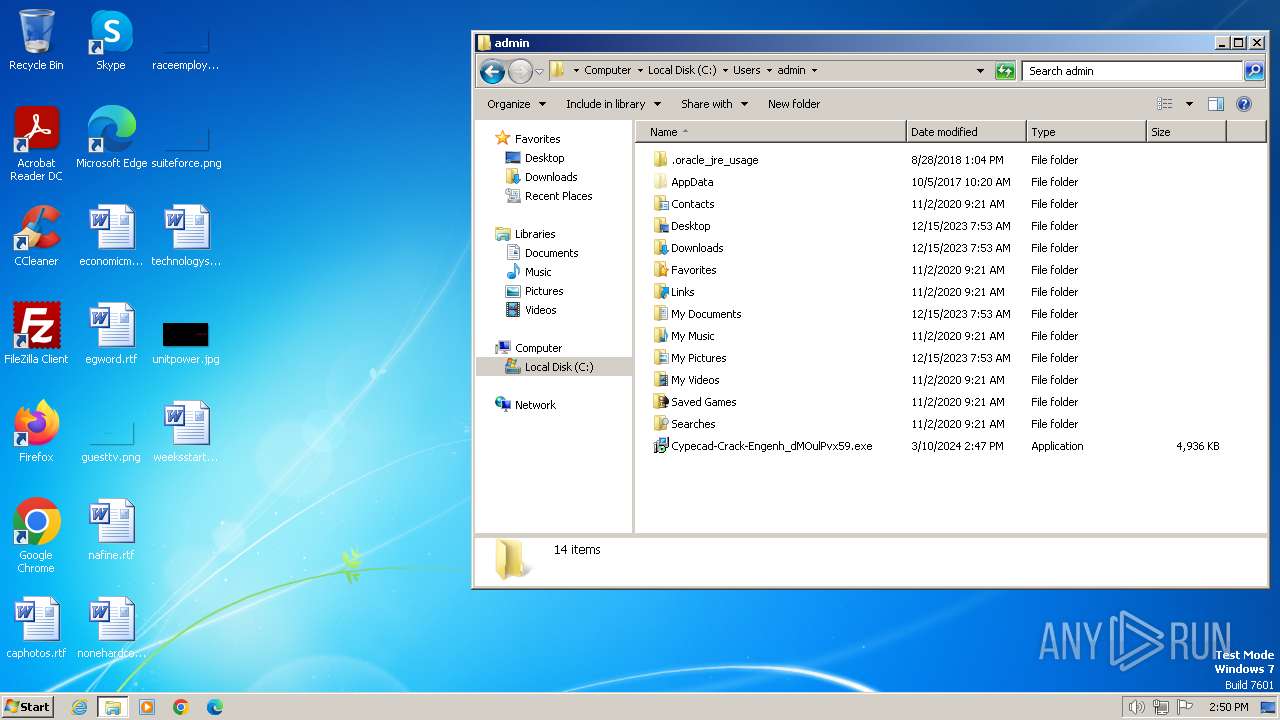The height and width of the screenshot is (720, 1280).
Task: Open Explorer help button
Action: pyautogui.click(x=1244, y=104)
